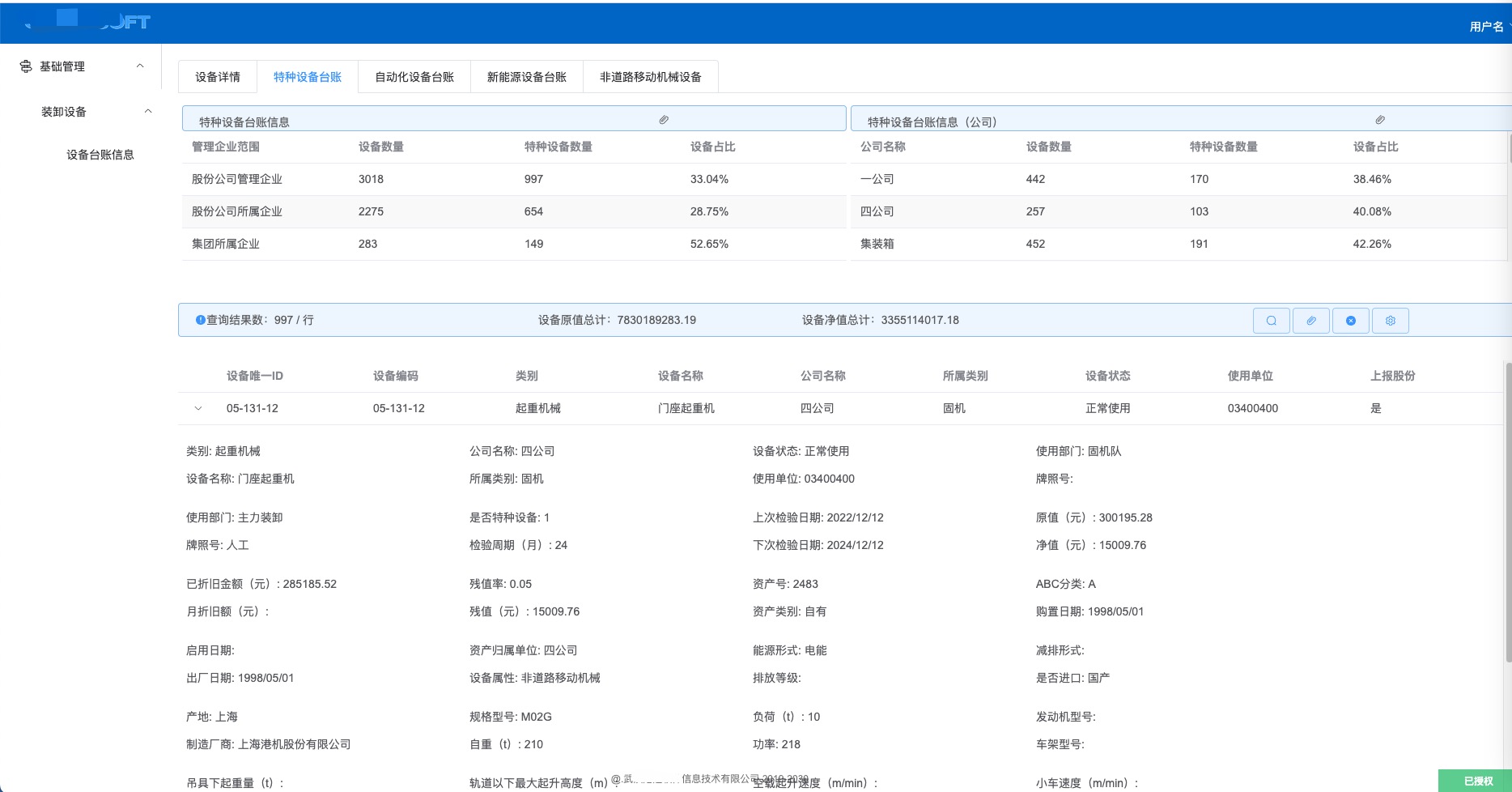1512x792 pixels.
Task: Click the 购置日期 1998/05/01 field
Action: point(1090,611)
